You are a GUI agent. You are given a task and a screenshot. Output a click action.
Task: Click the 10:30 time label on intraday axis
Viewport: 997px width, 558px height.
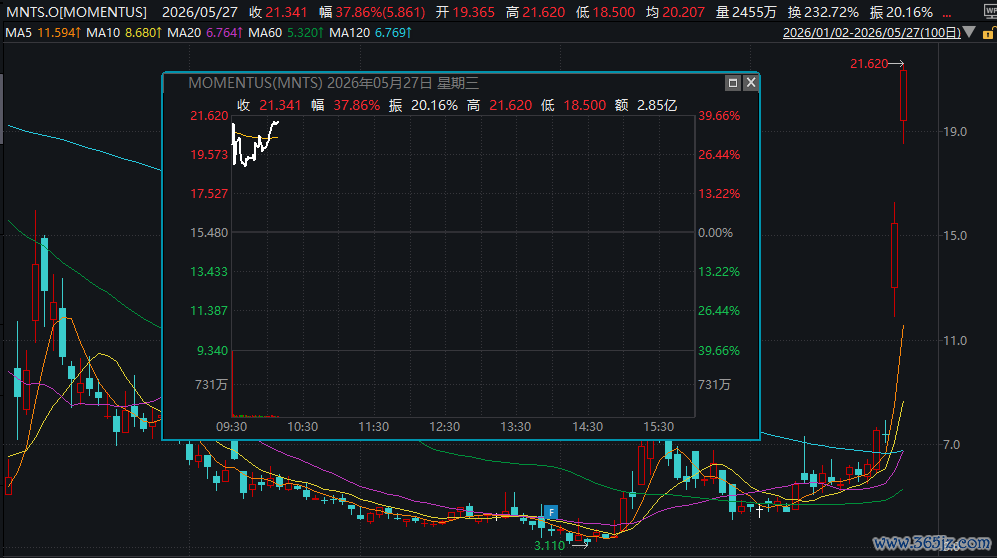(303, 426)
